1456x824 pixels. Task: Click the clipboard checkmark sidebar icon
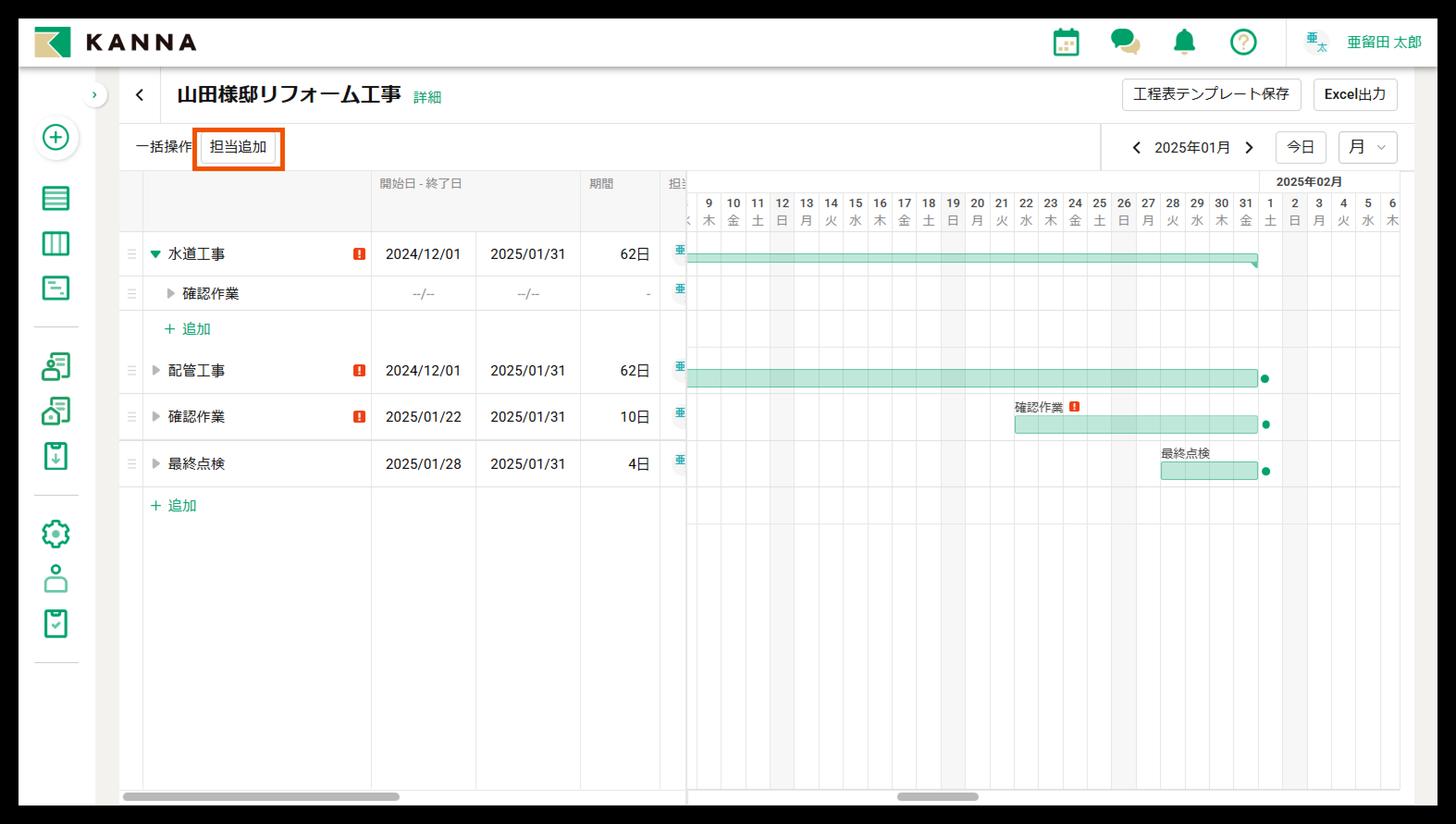click(x=56, y=623)
